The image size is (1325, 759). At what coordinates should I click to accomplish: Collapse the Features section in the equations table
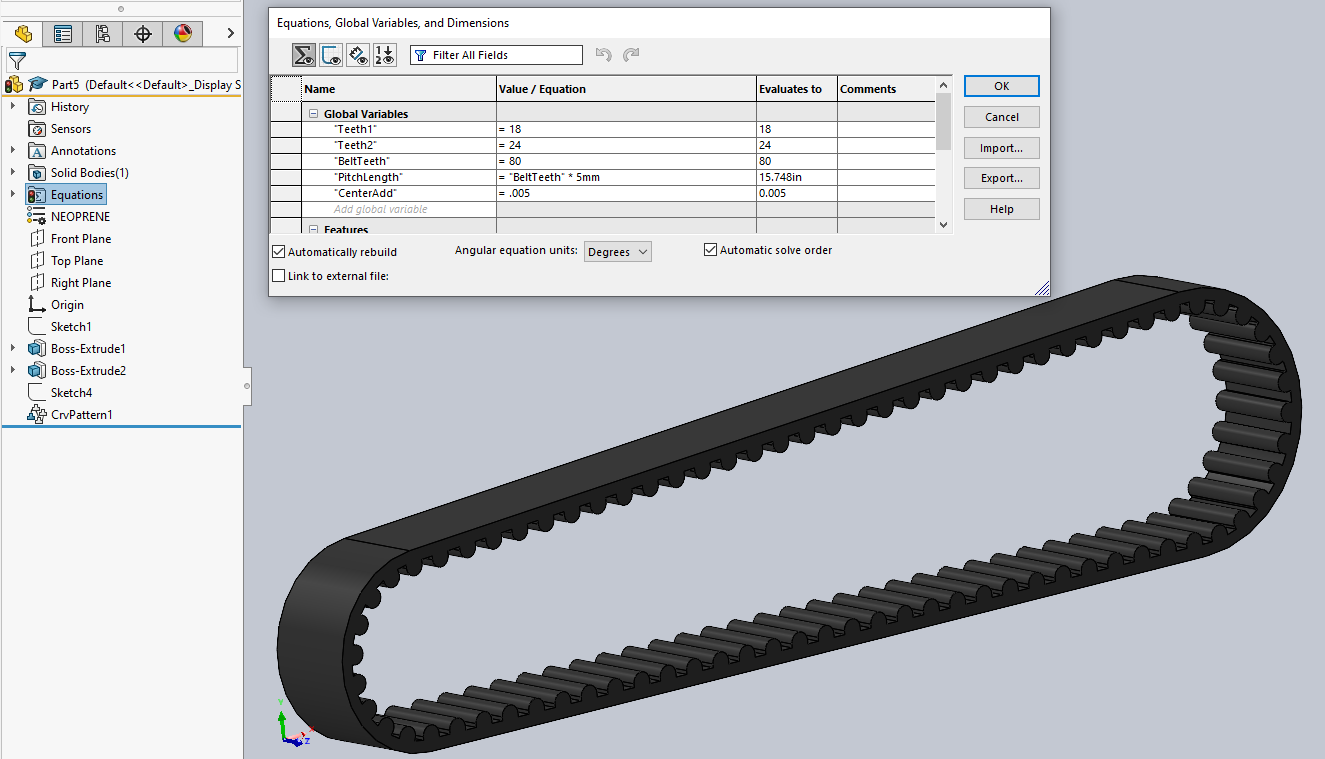pyautogui.click(x=313, y=230)
